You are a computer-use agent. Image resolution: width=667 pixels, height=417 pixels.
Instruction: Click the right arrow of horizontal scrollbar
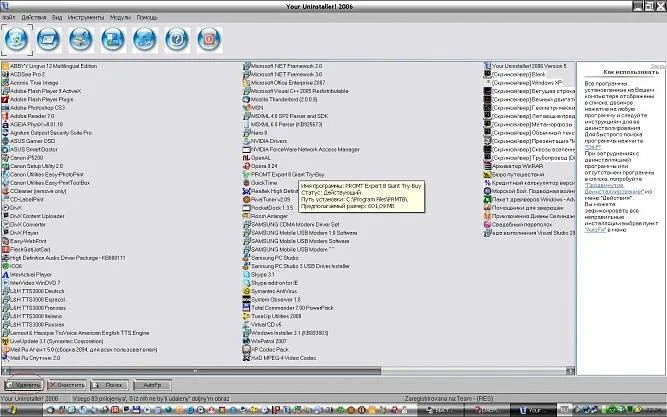pyautogui.click(x=570, y=371)
